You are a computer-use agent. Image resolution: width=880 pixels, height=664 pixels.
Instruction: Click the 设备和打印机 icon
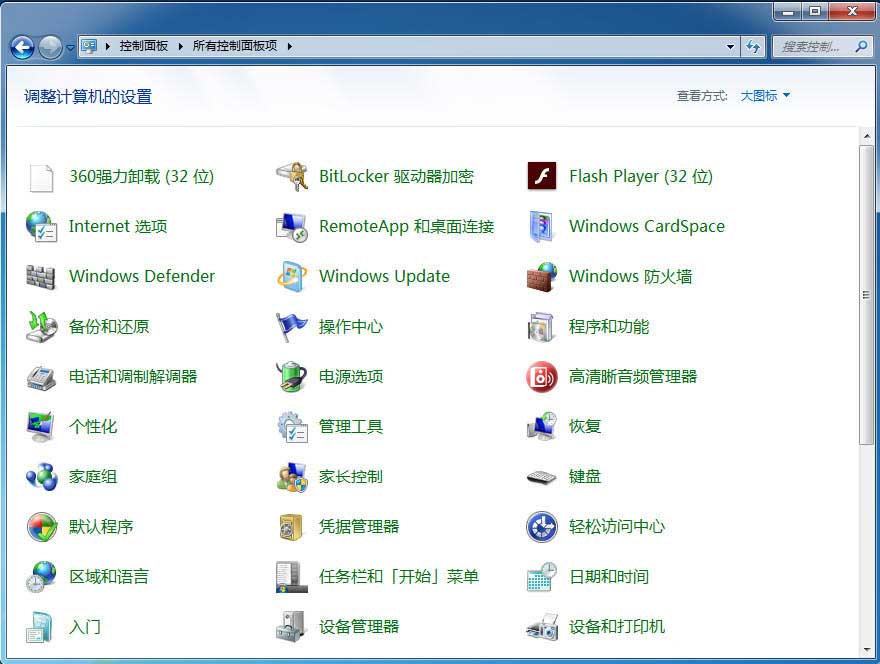click(x=542, y=628)
